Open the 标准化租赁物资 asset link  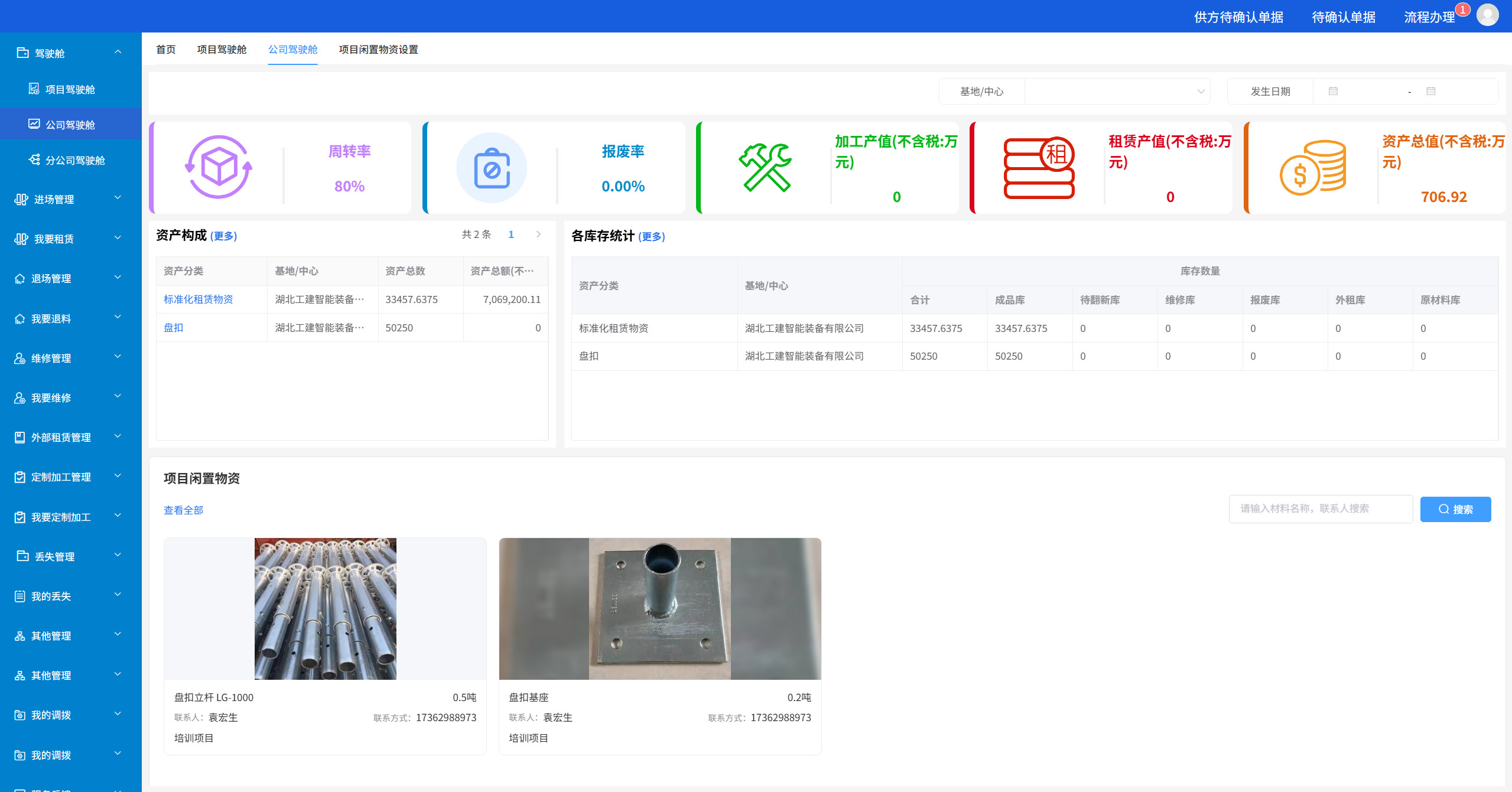click(x=198, y=299)
